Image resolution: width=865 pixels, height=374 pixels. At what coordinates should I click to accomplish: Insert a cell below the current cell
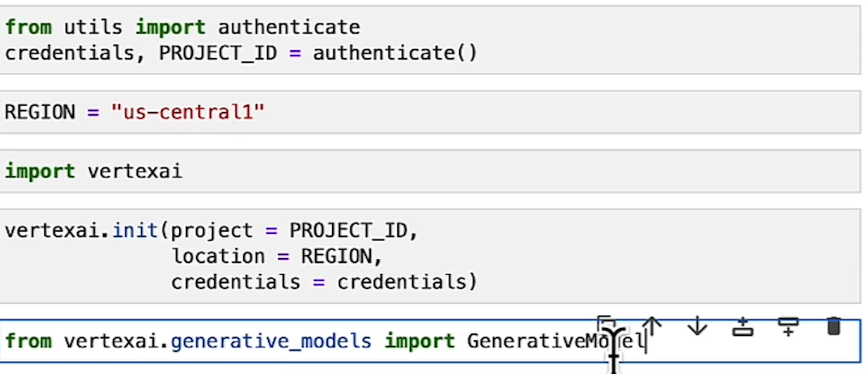[788, 326]
